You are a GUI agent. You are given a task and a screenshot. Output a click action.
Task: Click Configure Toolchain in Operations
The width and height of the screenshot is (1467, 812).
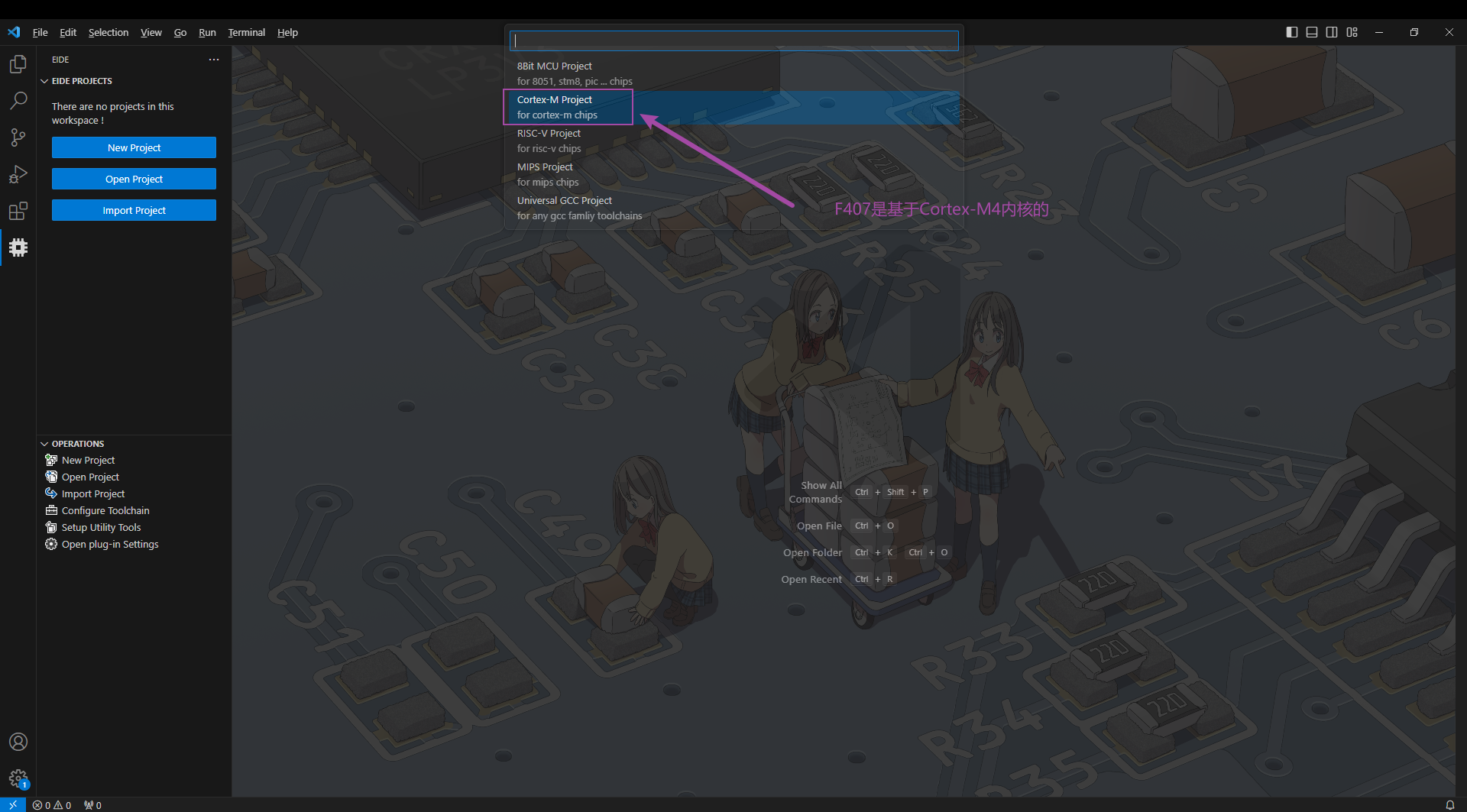(105, 510)
